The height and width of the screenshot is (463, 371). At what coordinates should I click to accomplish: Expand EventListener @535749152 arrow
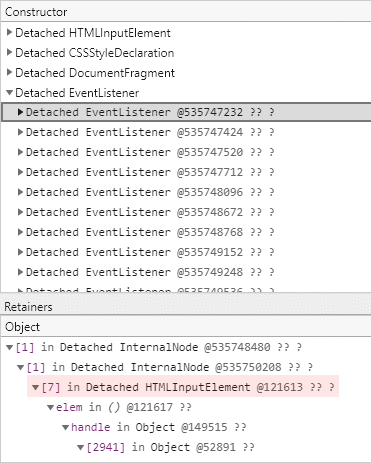coord(20,252)
